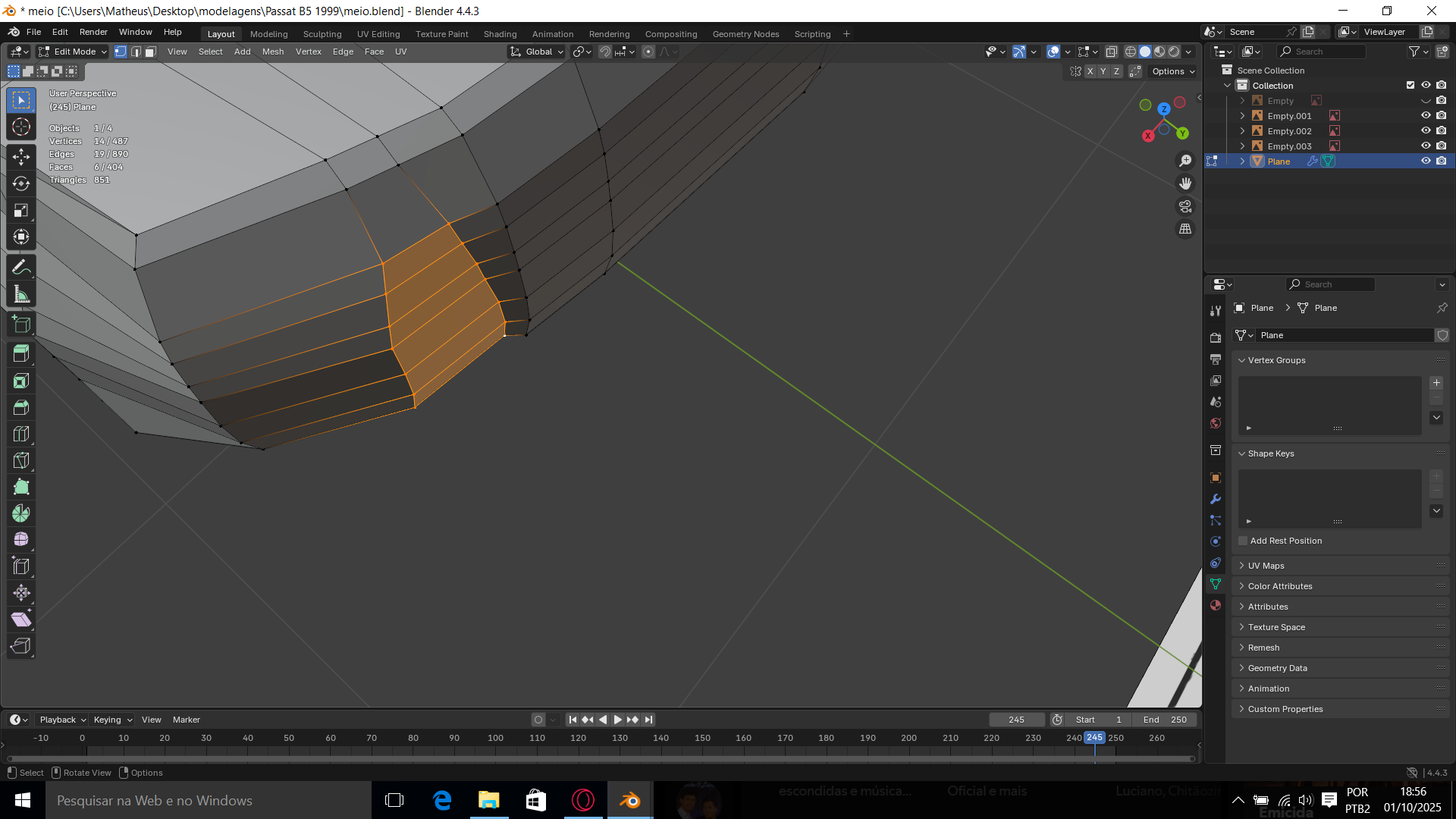
Task: Select the Loop Cut tool
Action: [21, 434]
